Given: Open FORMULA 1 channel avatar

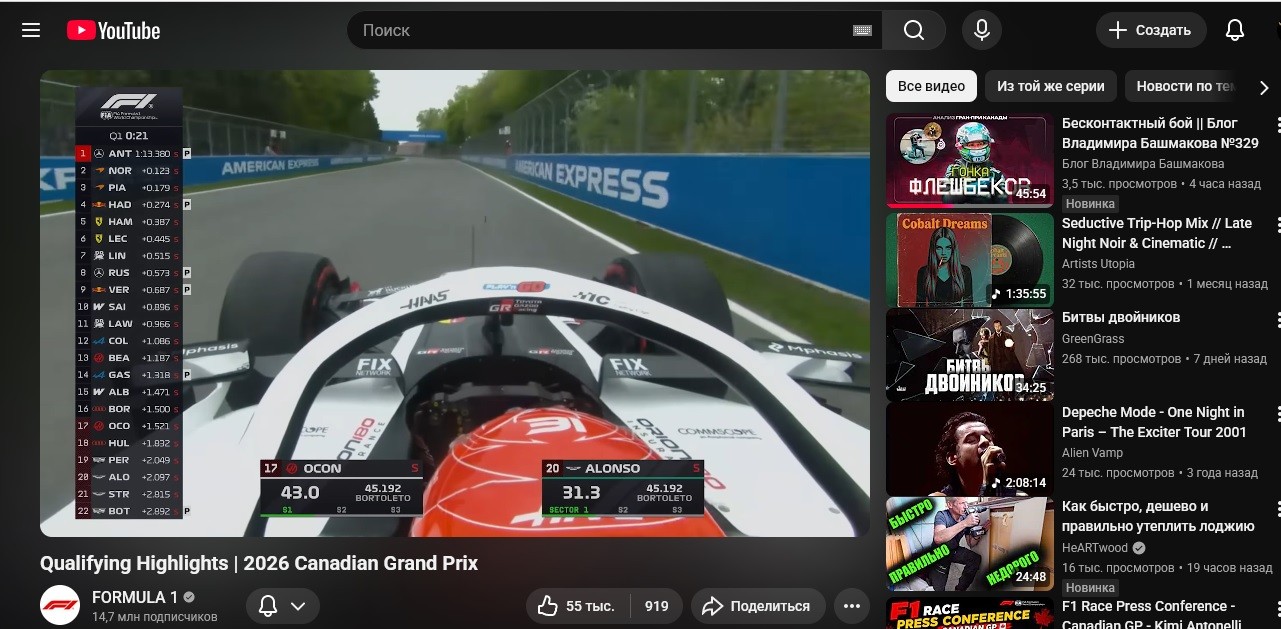Looking at the screenshot, I should pos(60,605).
